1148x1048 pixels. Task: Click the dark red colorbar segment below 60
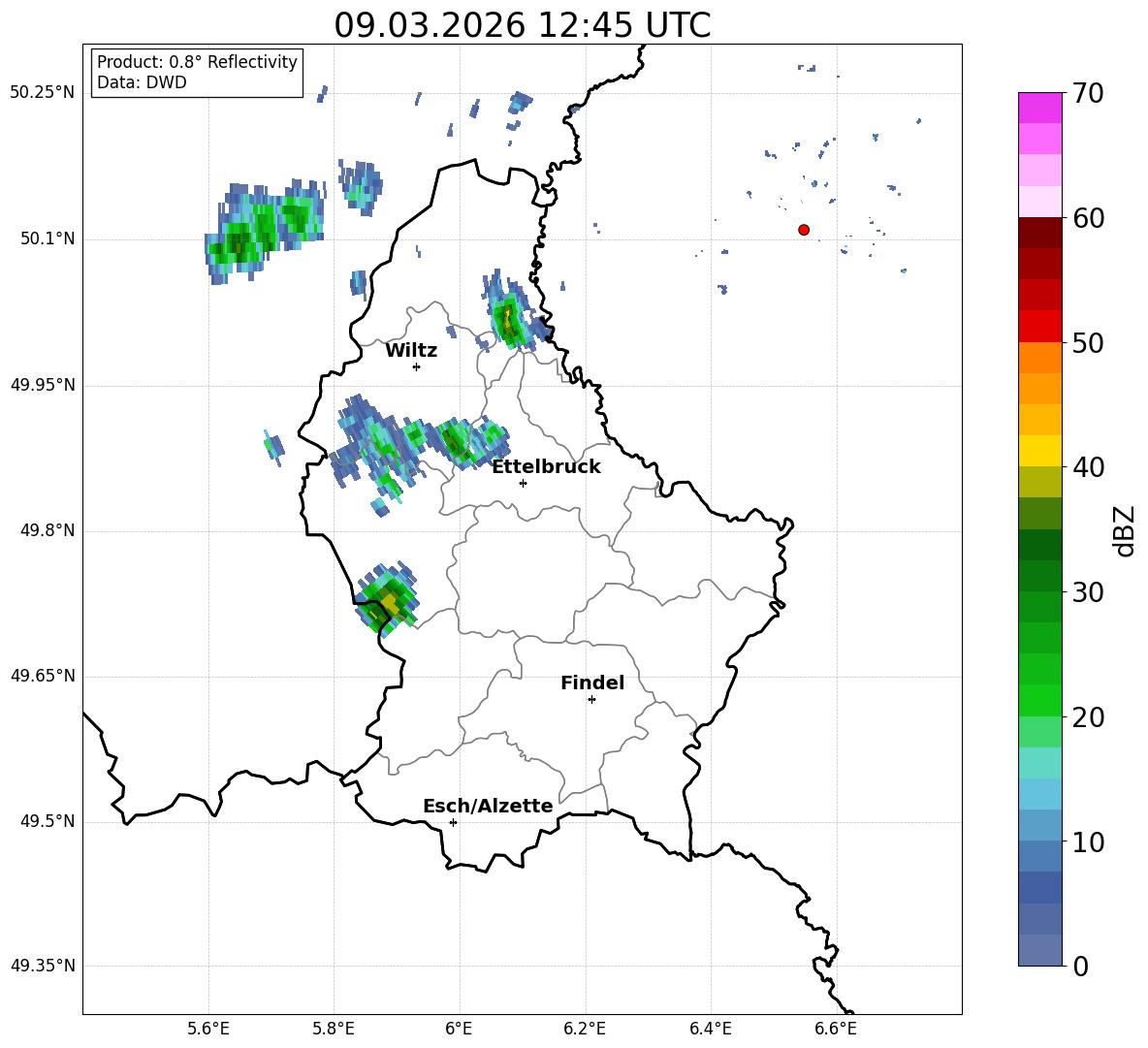coord(1039,232)
